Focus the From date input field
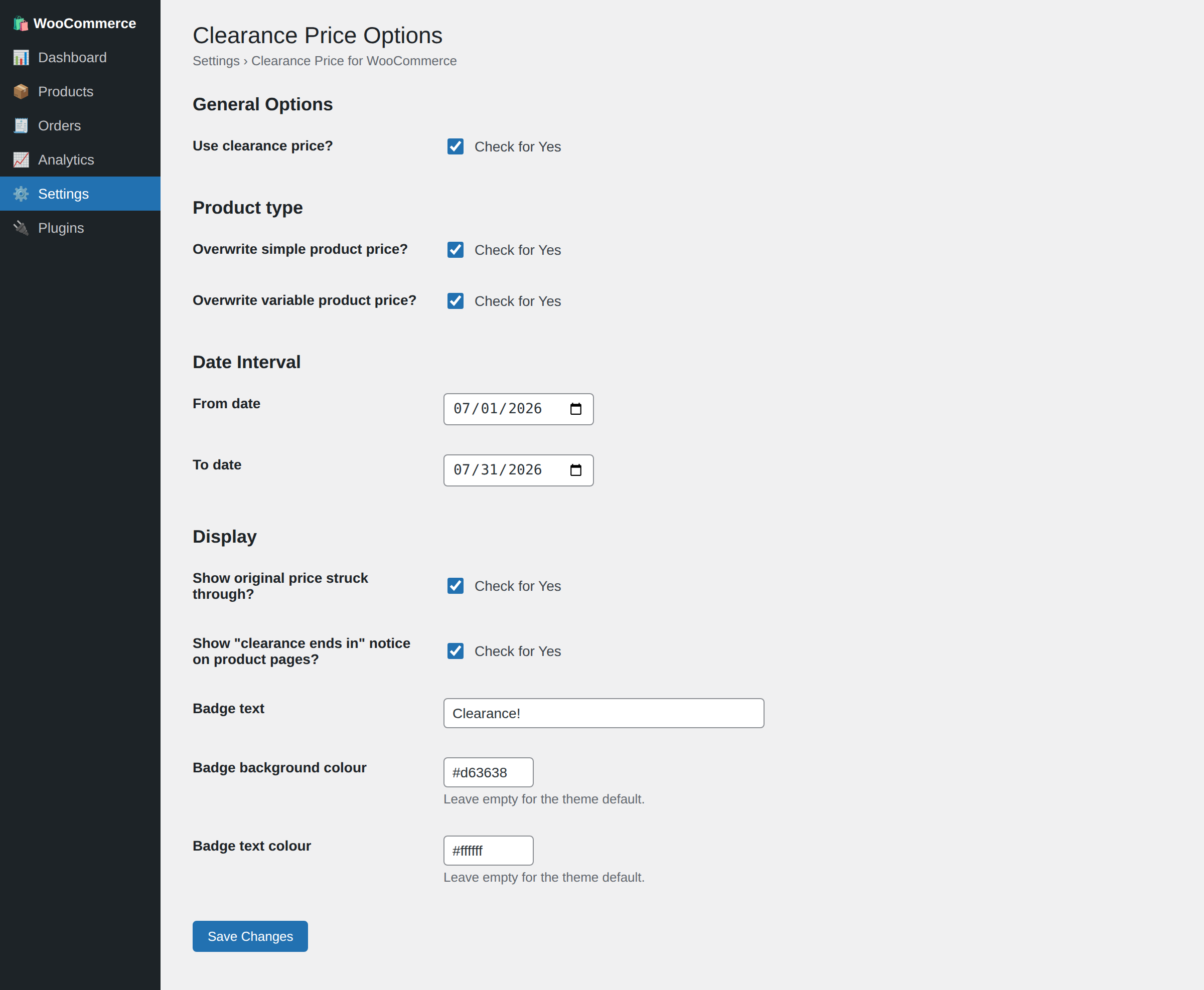 point(518,409)
